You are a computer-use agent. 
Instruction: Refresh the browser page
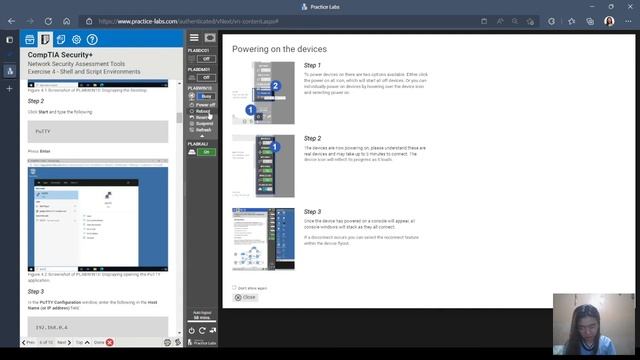point(48,21)
